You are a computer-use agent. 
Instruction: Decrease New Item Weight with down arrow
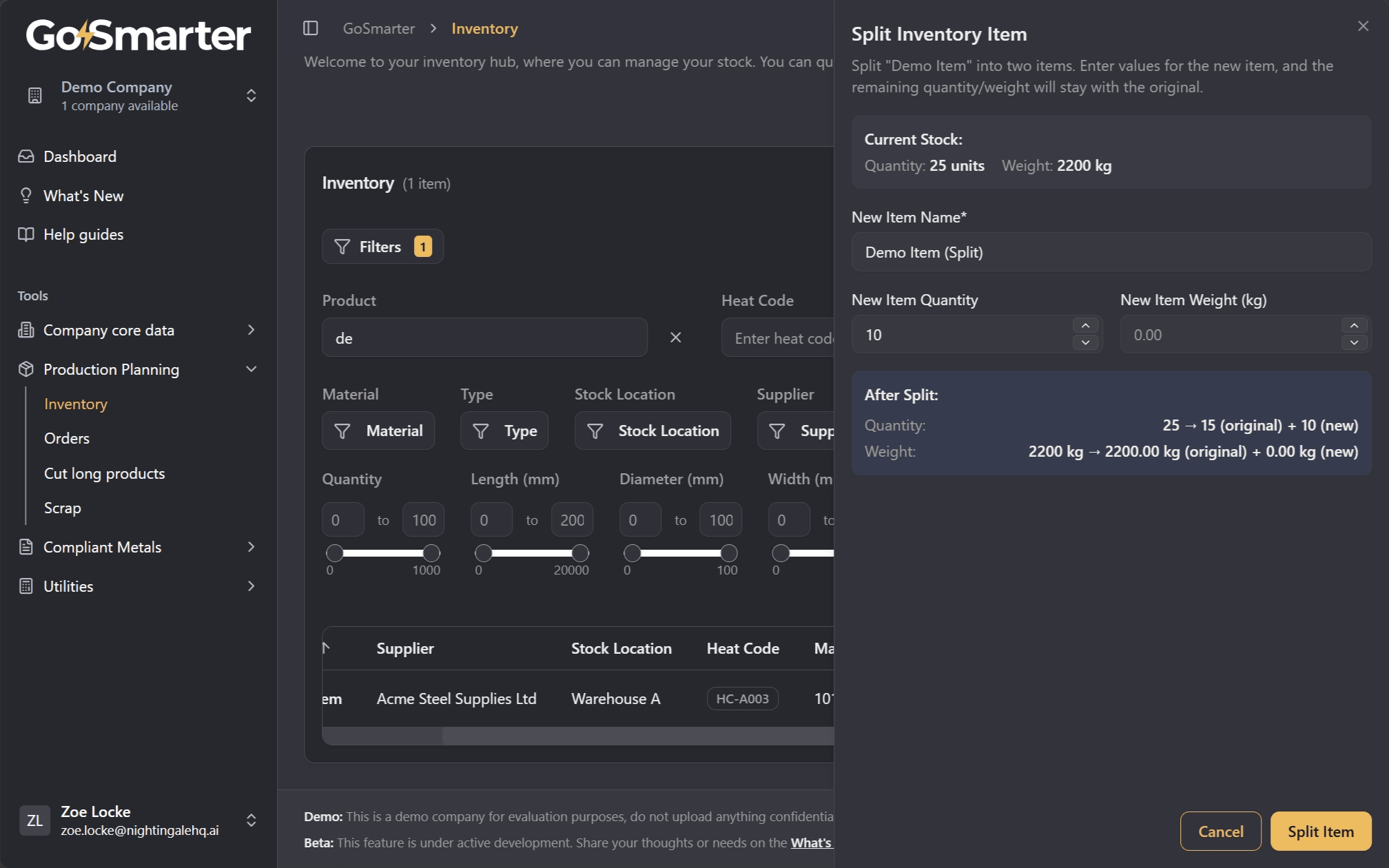1355,342
